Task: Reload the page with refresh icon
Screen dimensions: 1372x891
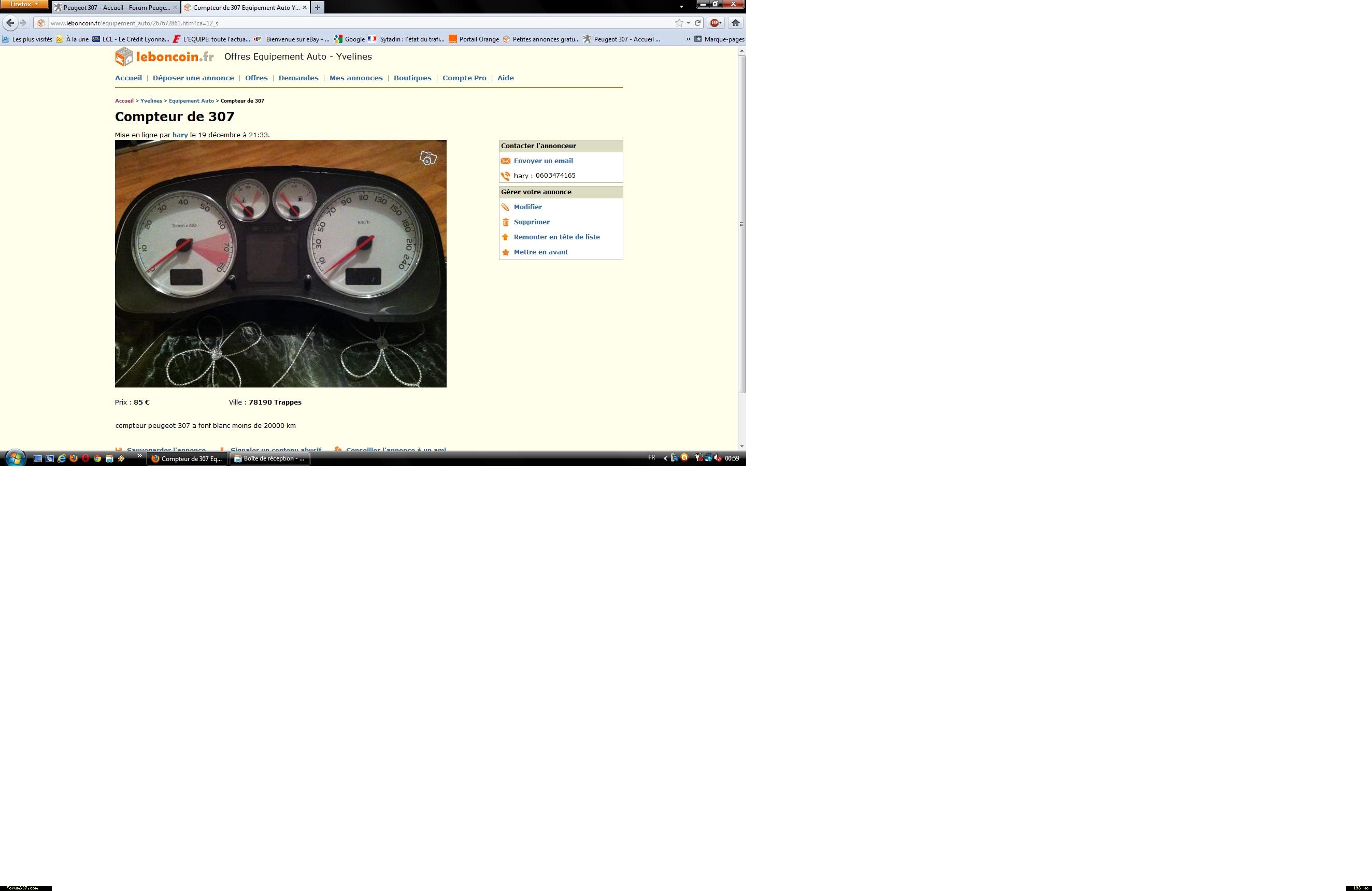Action: 697,23
